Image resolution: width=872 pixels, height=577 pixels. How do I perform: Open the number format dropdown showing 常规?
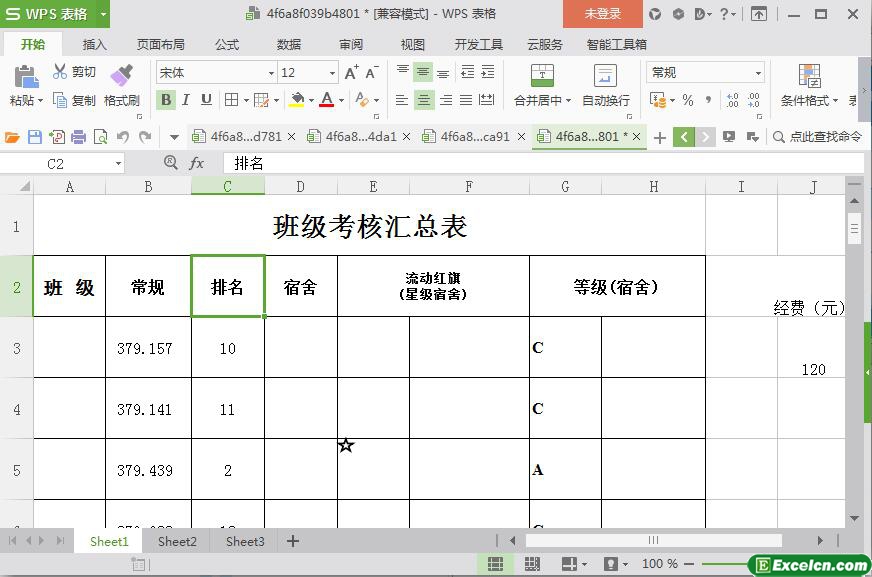(x=758, y=73)
